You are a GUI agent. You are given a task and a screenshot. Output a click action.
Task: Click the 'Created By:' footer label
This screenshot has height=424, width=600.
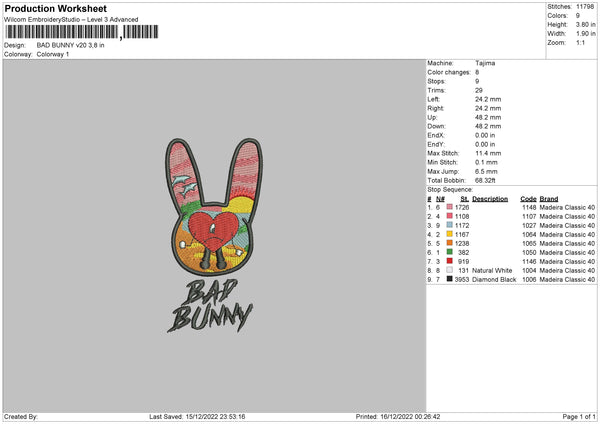21,416
